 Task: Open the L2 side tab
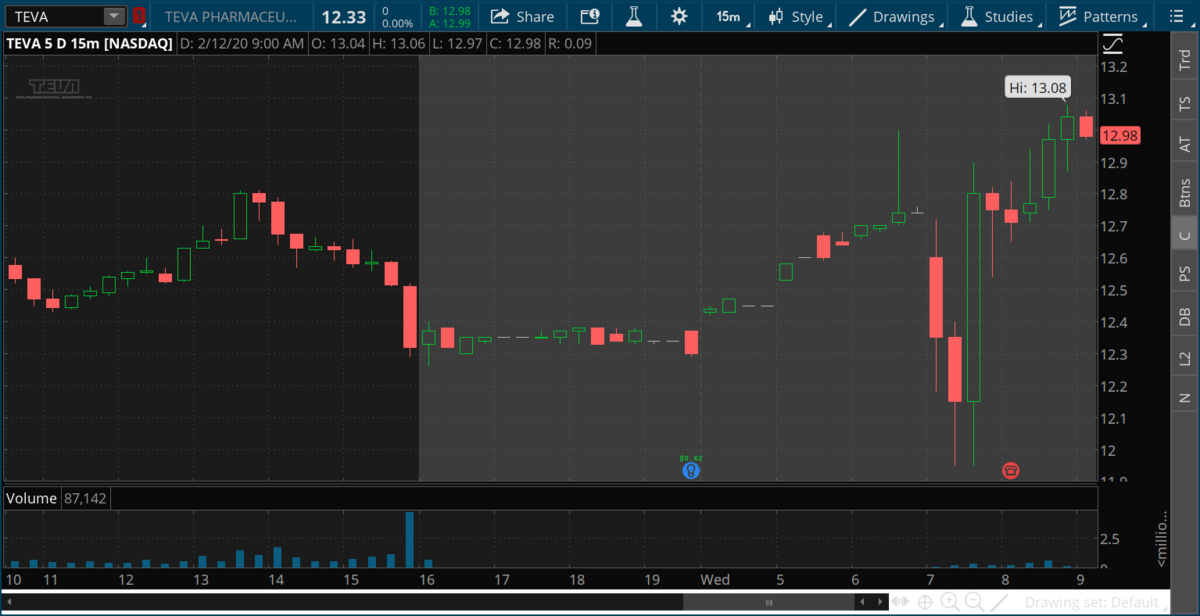1185,357
